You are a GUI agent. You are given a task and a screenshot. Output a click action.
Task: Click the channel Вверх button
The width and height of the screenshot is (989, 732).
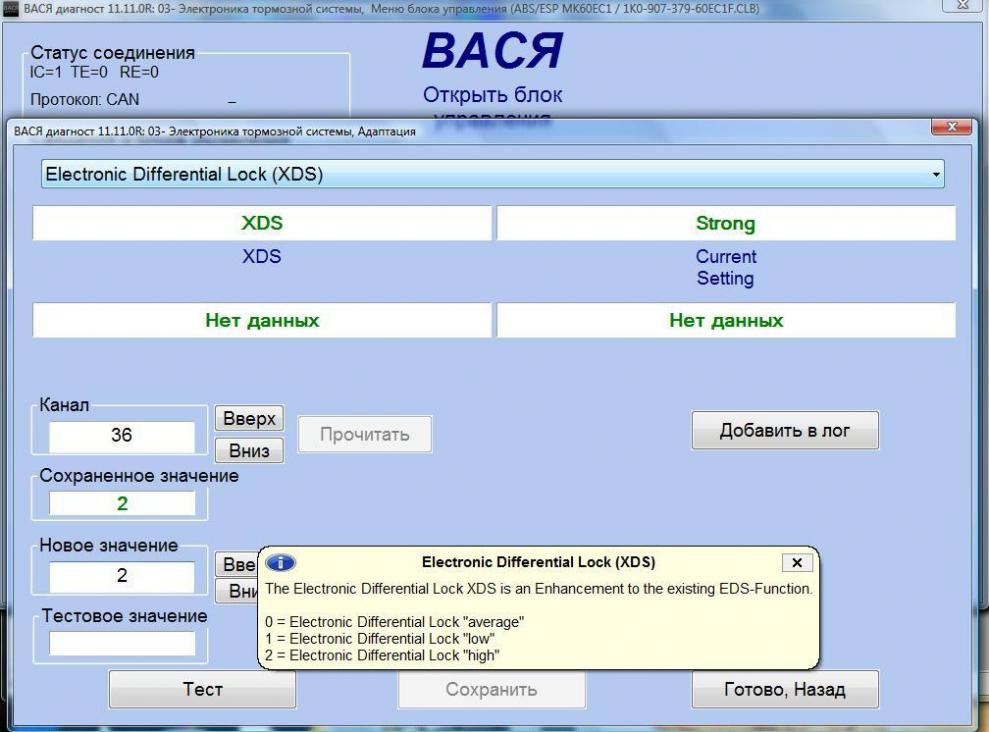coord(249,418)
